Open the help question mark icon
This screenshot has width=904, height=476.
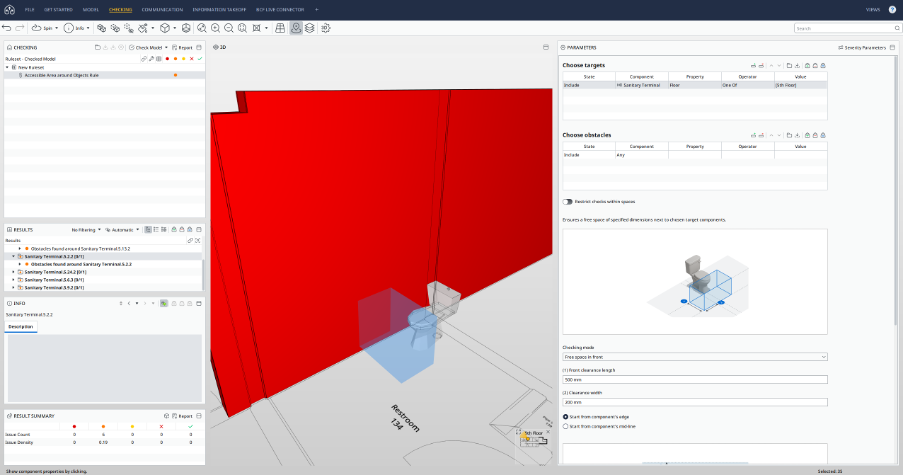892,9
